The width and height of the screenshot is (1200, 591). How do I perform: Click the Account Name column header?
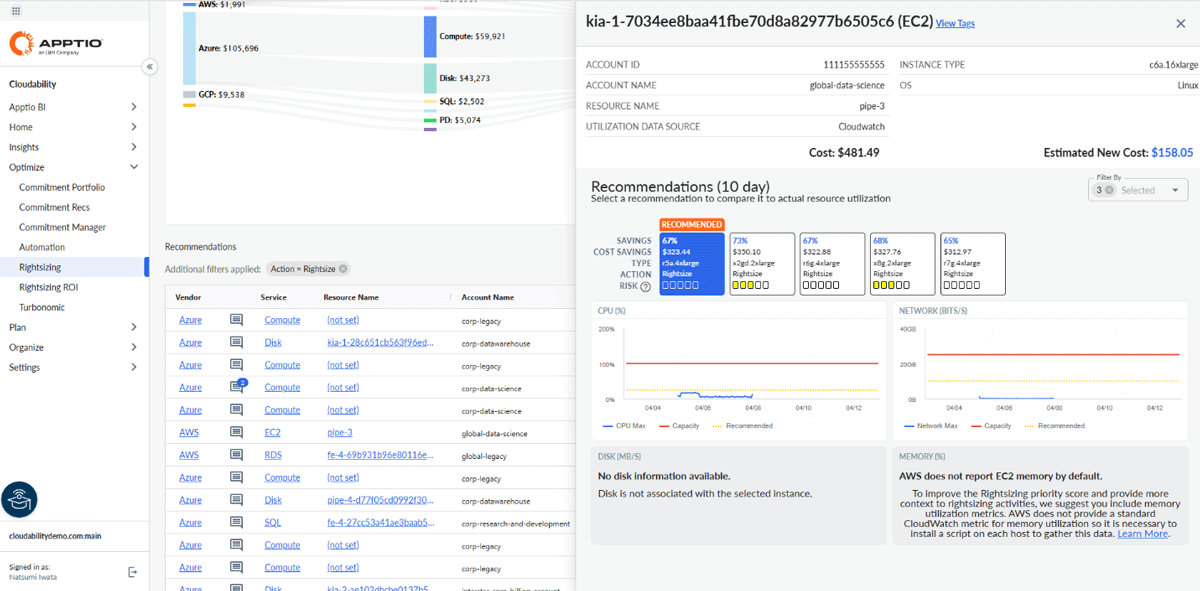(x=488, y=297)
